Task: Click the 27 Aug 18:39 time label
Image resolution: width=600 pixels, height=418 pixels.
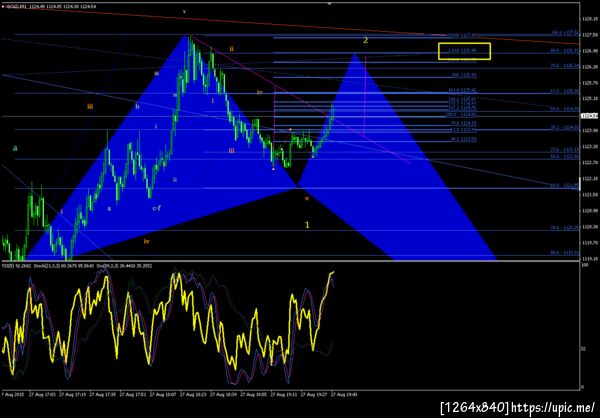Action: [x=225, y=394]
